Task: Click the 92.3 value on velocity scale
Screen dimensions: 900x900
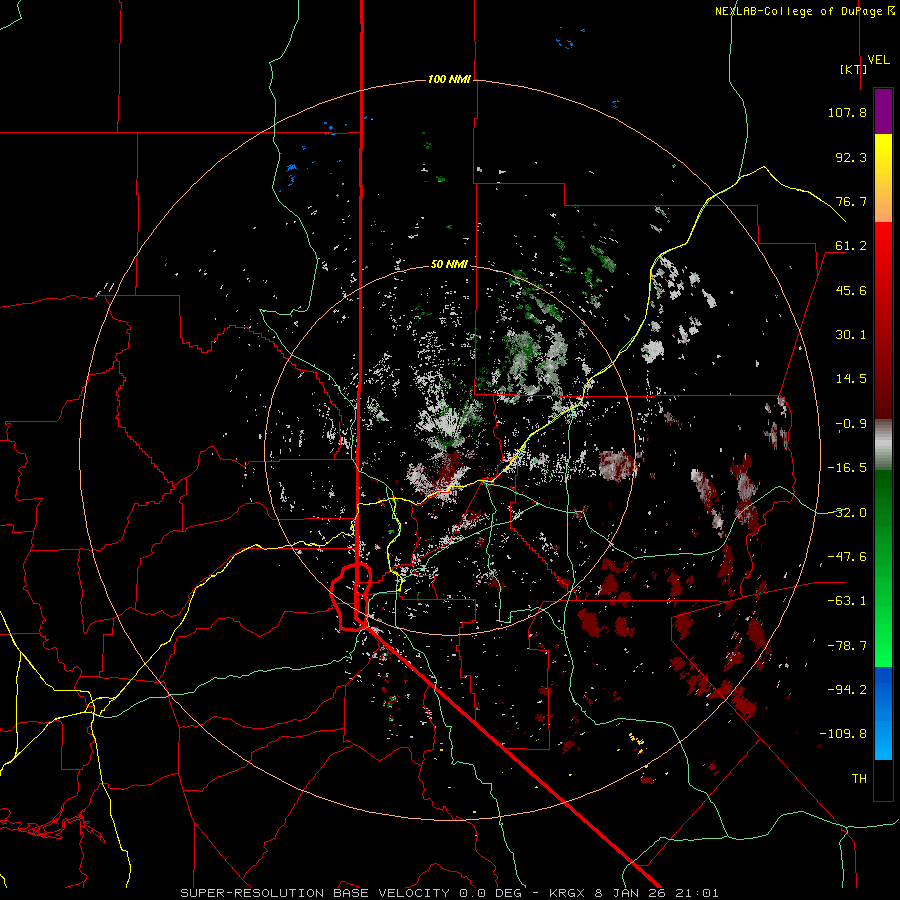Action: pyautogui.click(x=851, y=157)
